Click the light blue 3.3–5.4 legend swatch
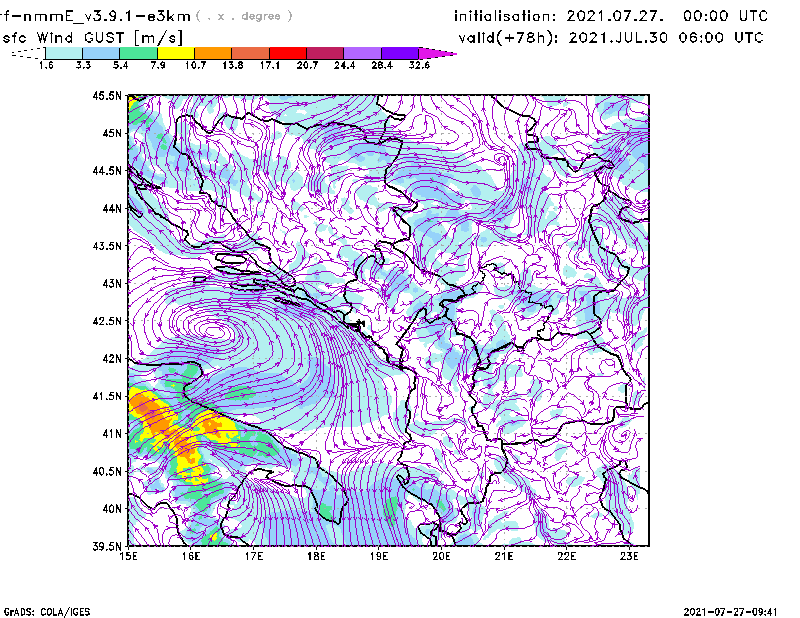The width and height of the screenshot is (800, 618). pyautogui.click(x=101, y=53)
